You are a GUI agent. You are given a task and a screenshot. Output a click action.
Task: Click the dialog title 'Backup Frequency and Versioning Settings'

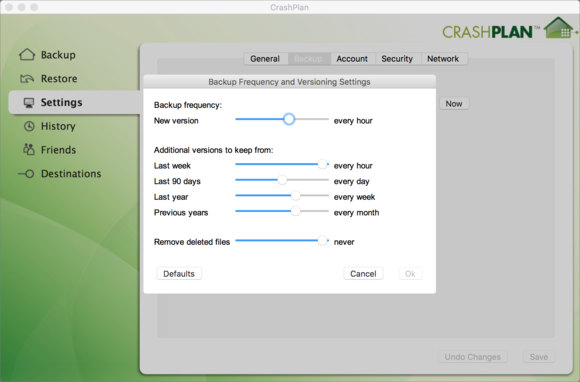coord(289,82)
